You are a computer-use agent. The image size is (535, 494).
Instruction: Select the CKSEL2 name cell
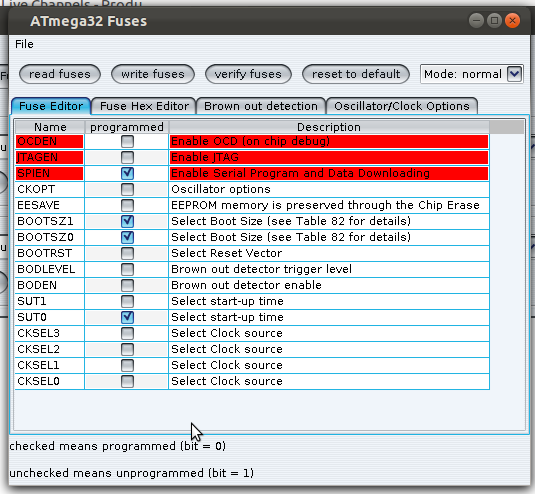pyautogui.click(x=49, y=349)
